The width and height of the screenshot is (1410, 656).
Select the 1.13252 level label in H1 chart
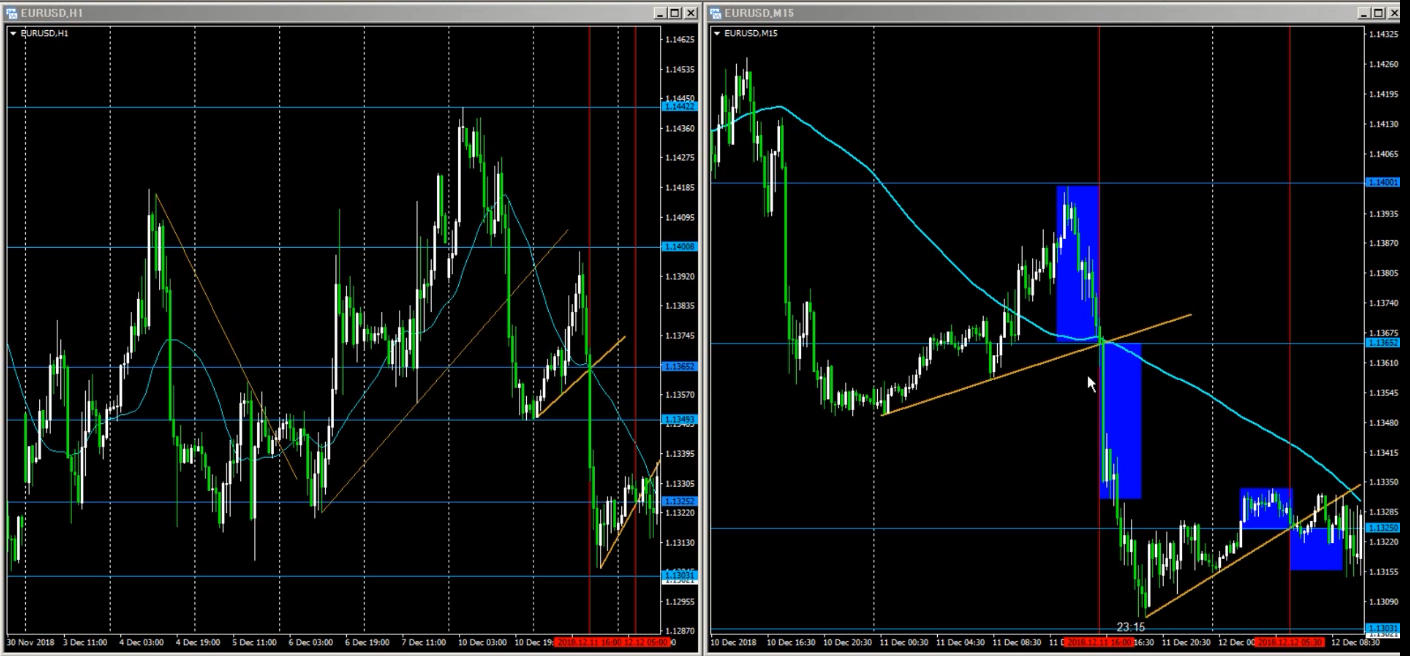coord(679,501)
